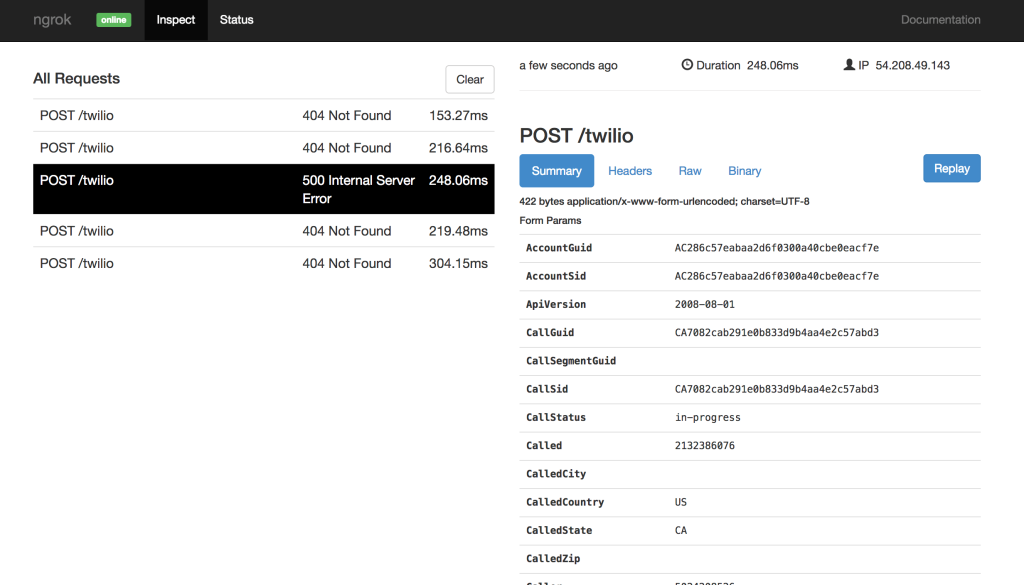Switch to the Headers tab

(x=629, y=170)
